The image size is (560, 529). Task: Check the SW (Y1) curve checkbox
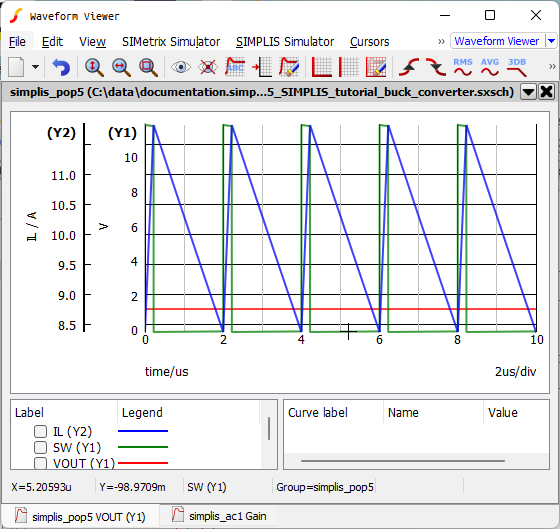coord(40,447)
